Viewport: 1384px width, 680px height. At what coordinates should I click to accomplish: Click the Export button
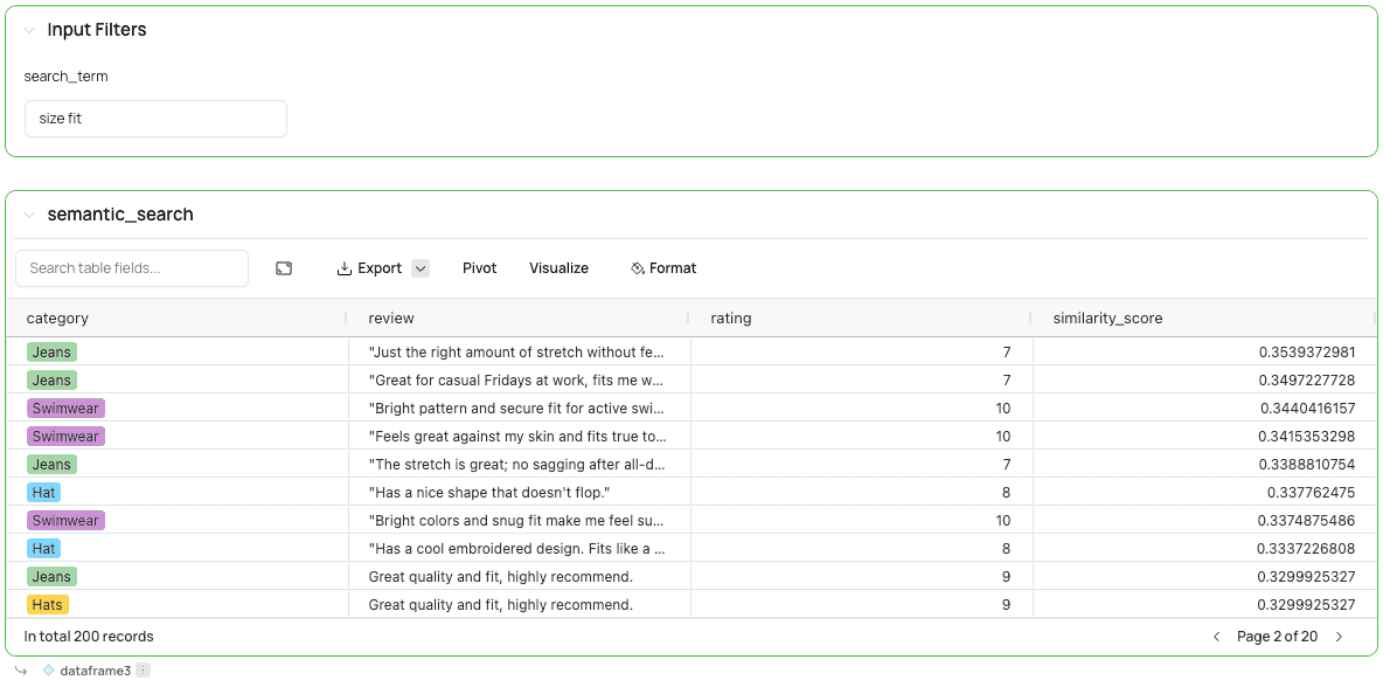click(369, 268)
